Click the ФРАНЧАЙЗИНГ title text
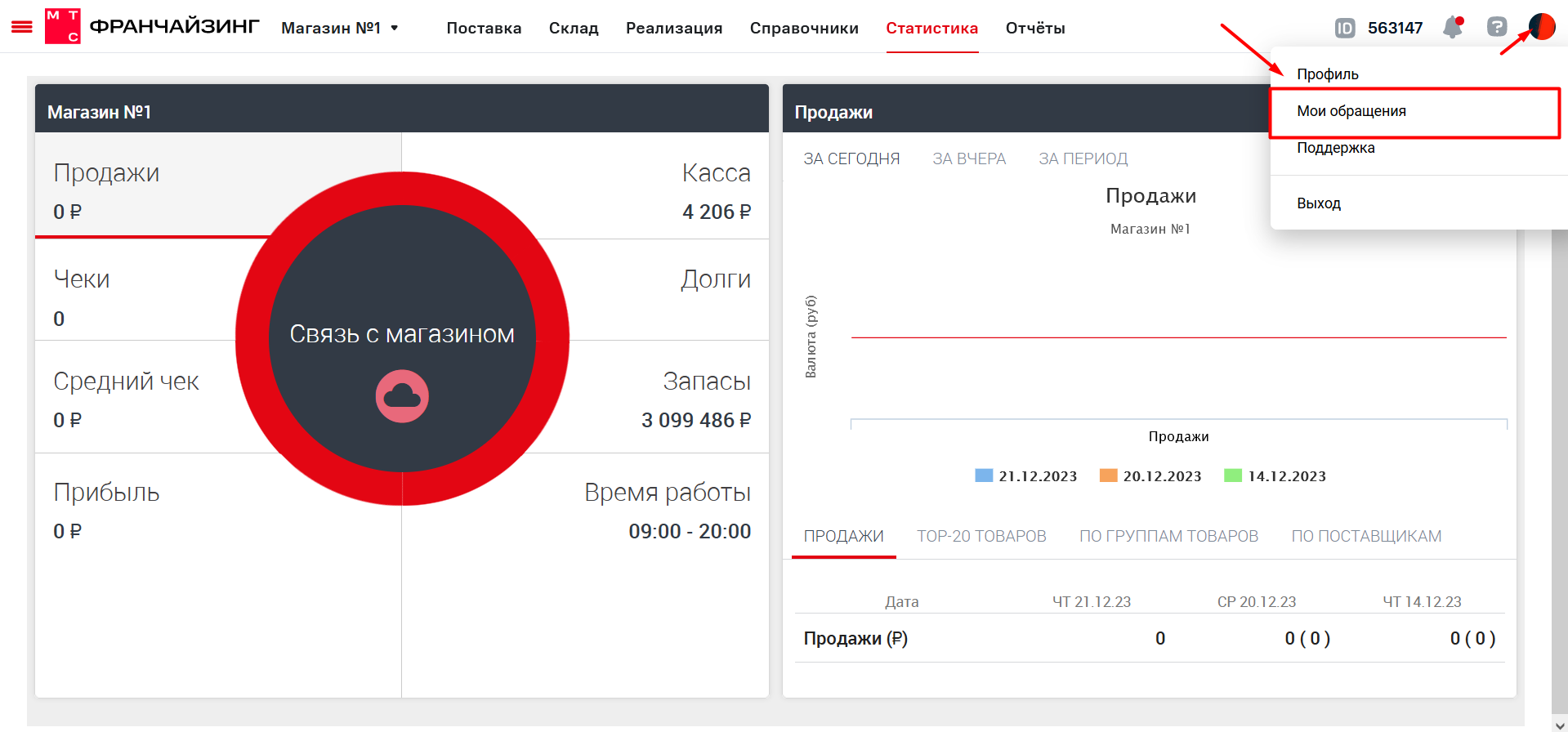Viewport: 1568px width, 732px height. (174, 26)
